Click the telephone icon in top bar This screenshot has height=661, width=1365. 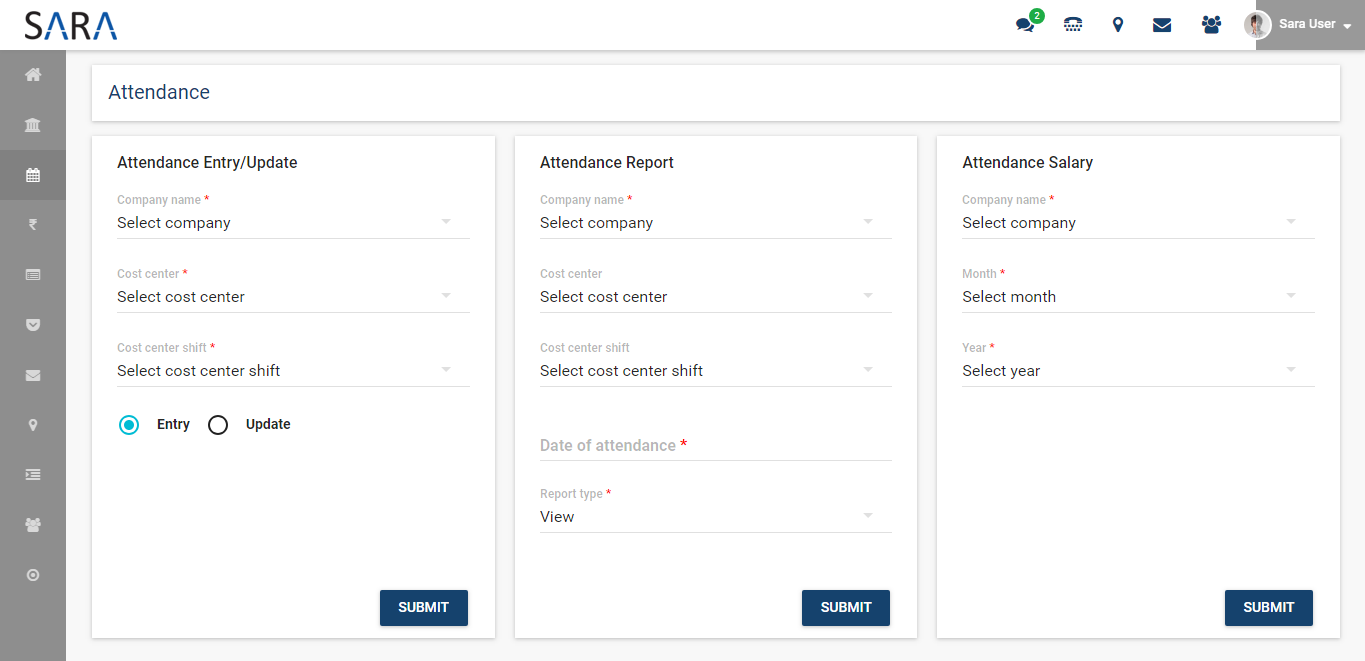coord(1073,25)
